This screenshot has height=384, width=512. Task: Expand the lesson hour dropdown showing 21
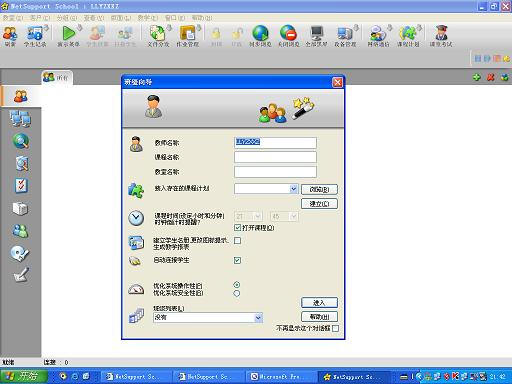257,216
